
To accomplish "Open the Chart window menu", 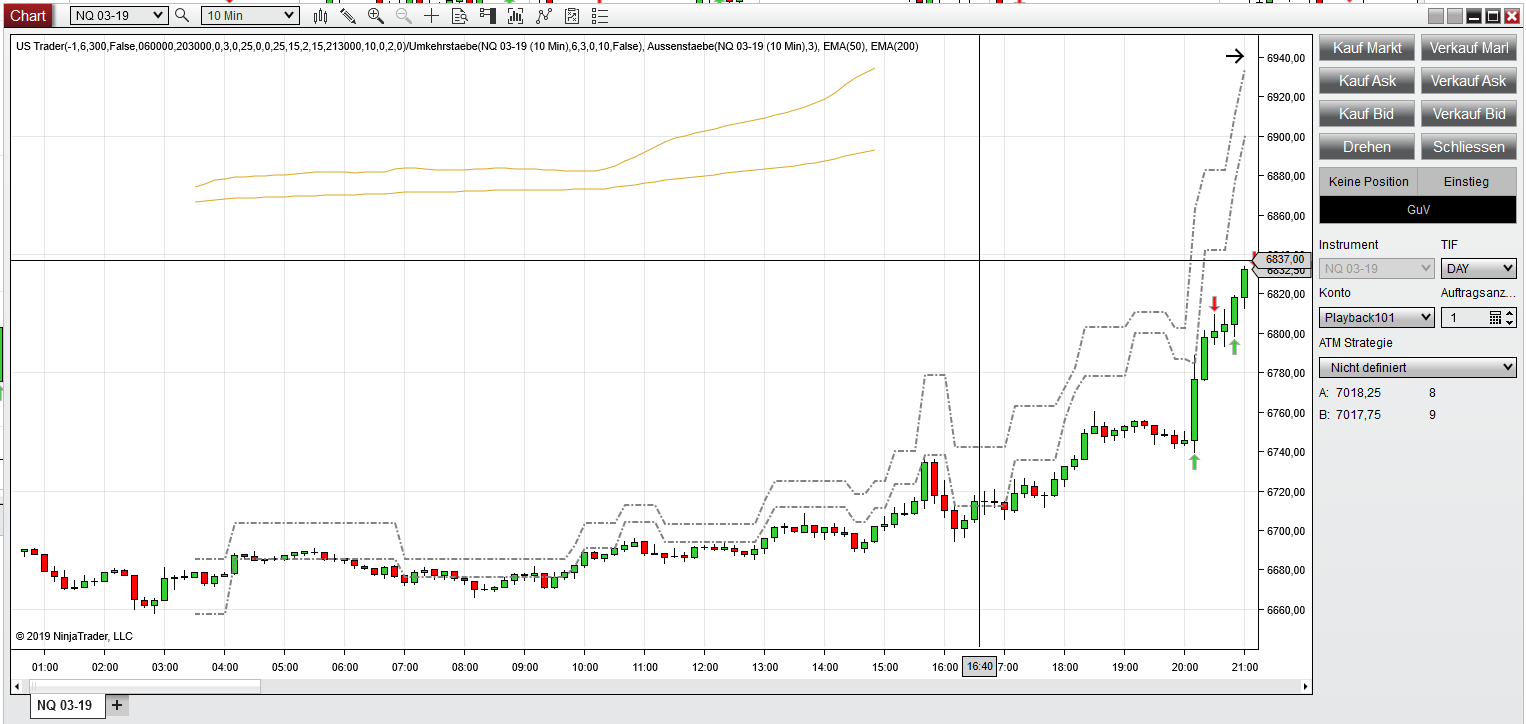I will [x=28, y=16].
